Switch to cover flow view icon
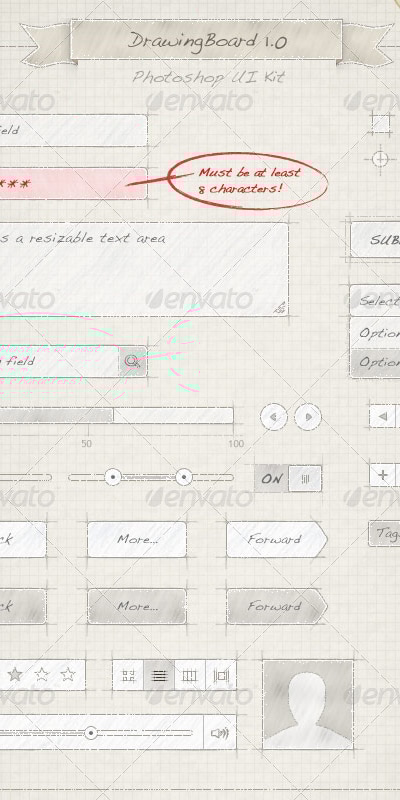 coord(221,676)
